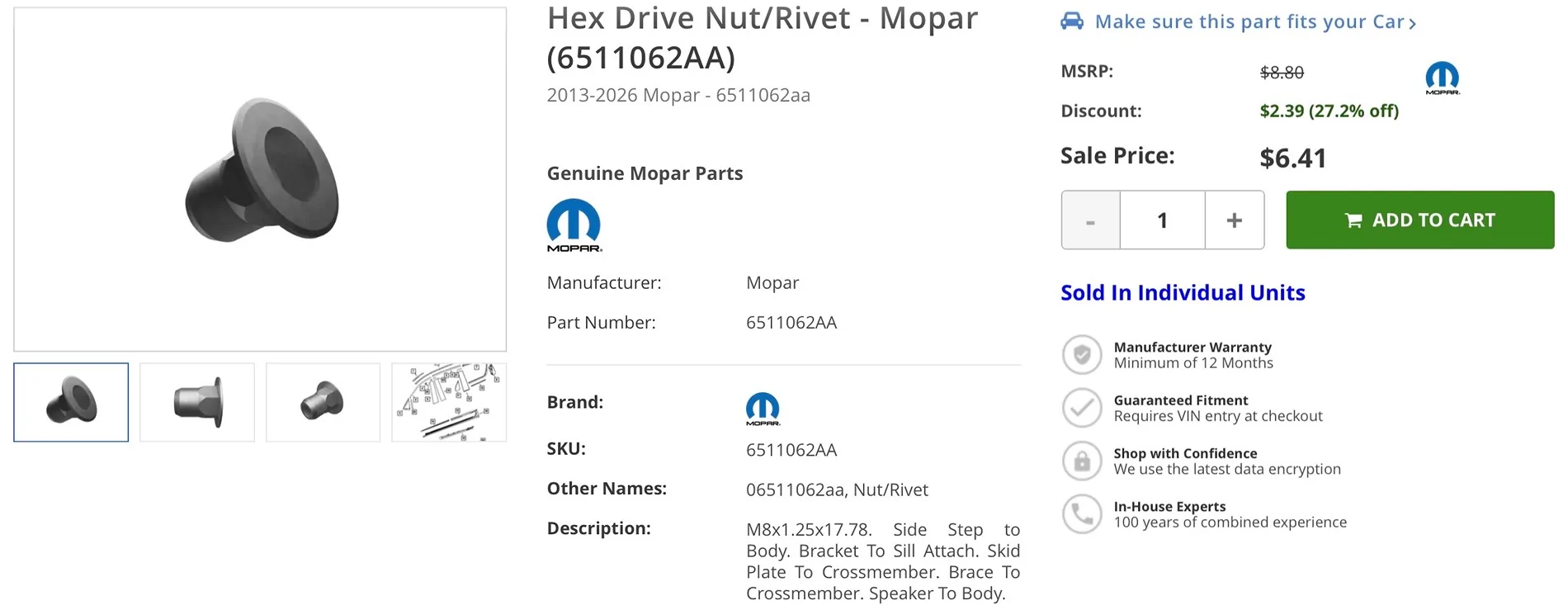Screen dimensions: 1568x610
Task: Select the second thumbnail showing the nut side view
Action: coord(197,402)
